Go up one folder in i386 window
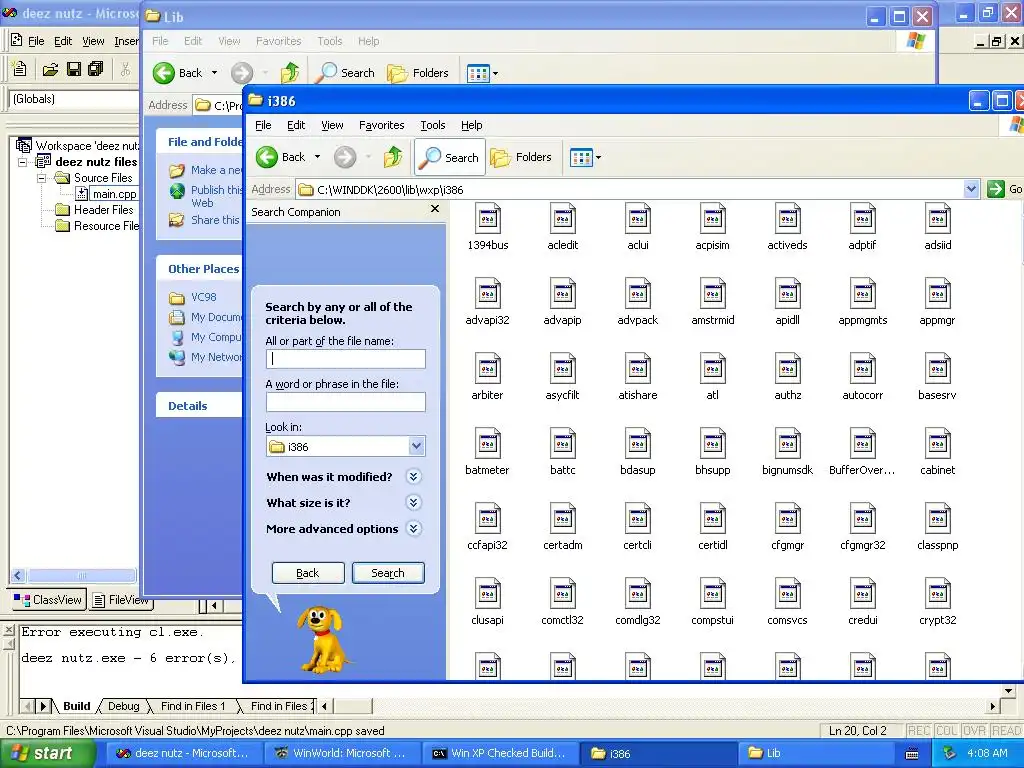The height and width of the screenshot is (768, 1024). (x=392, y=157)
